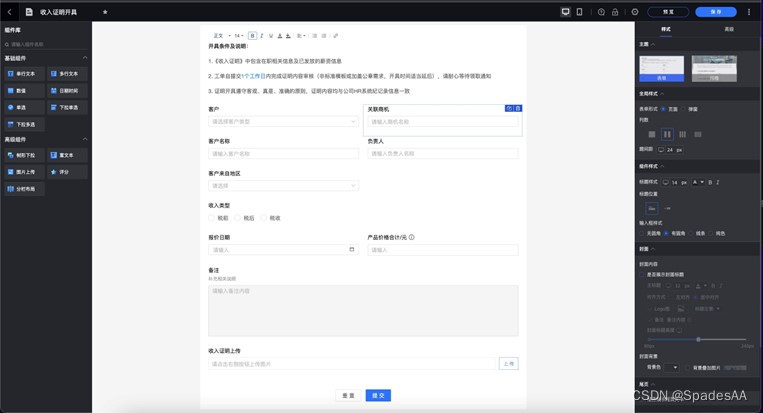Open the help question-mark icon

pyautogui.click(x=601, y=12)
